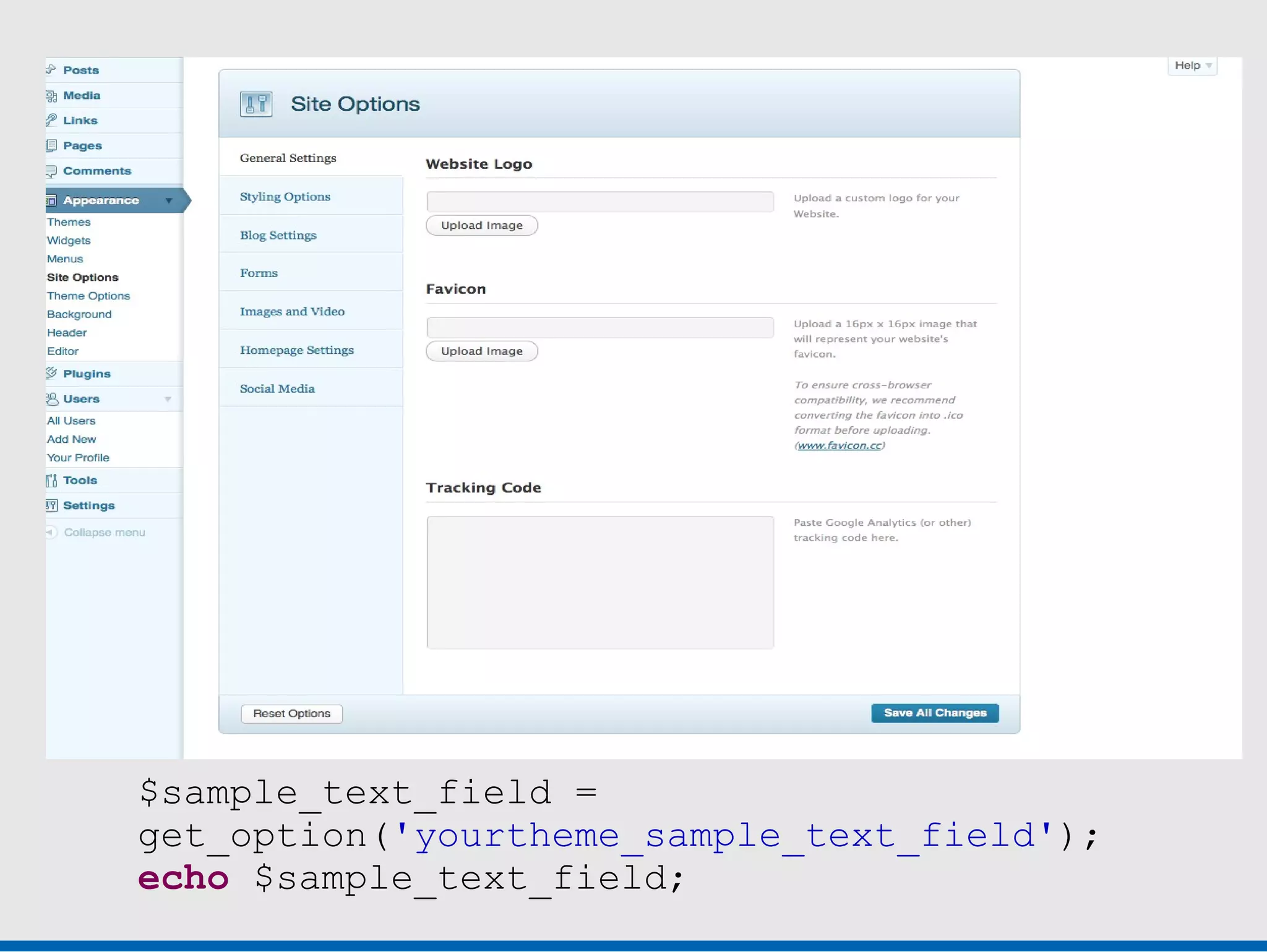Image resolution: width=1267 pixels, height=952 pixels.
Task: Open the Posts menu
Action: point(80,70)
